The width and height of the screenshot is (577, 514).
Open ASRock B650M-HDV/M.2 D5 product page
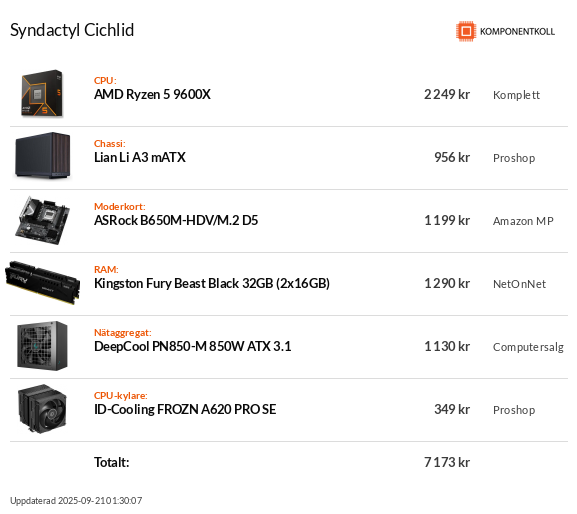[x=176, y=220]
